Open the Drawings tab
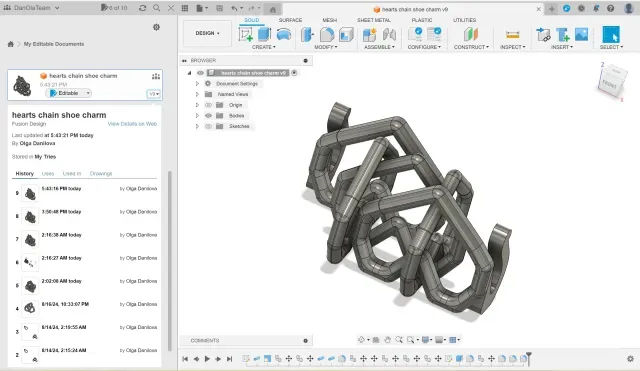The width and height of the screenshot is (640, 371). (101, 173)
